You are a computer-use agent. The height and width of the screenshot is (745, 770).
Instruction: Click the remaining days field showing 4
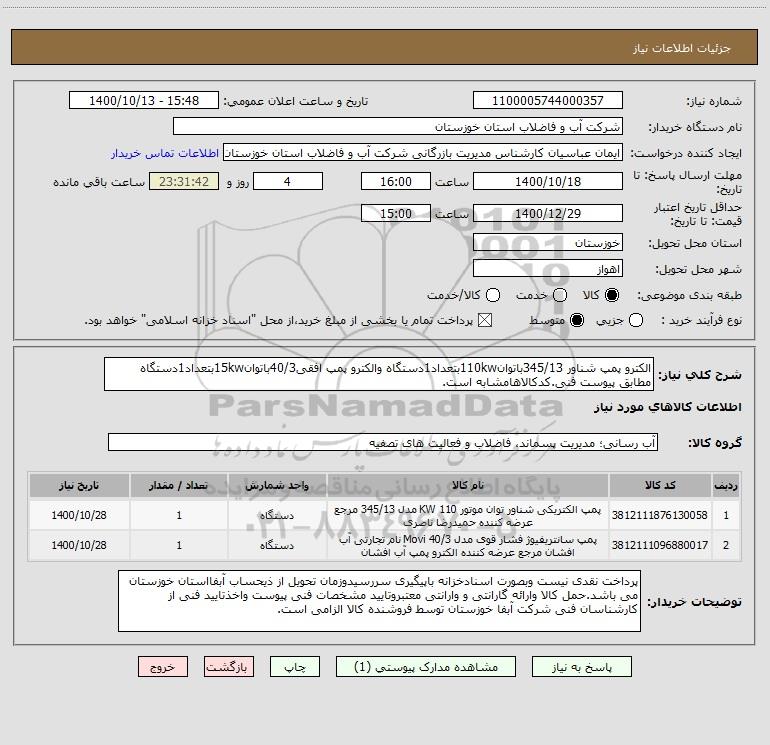click(288, 181)
